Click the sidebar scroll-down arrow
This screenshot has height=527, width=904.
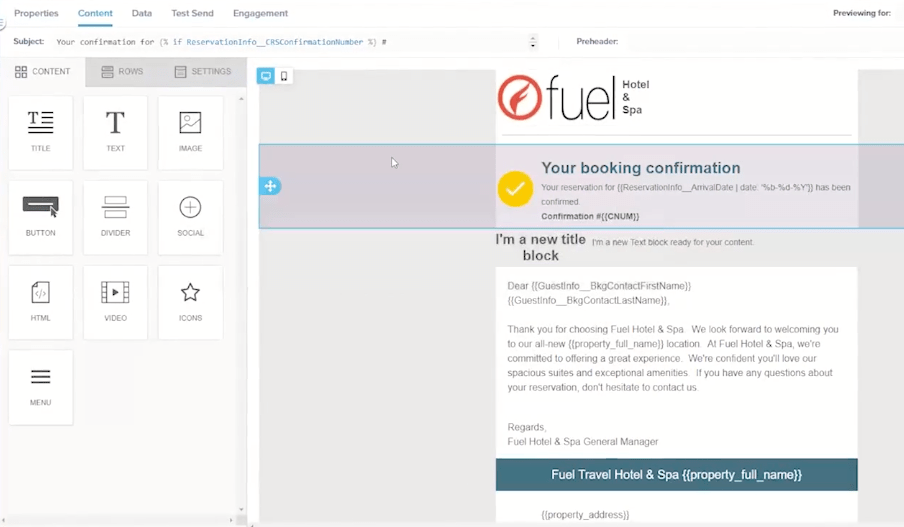click(241, 510)
